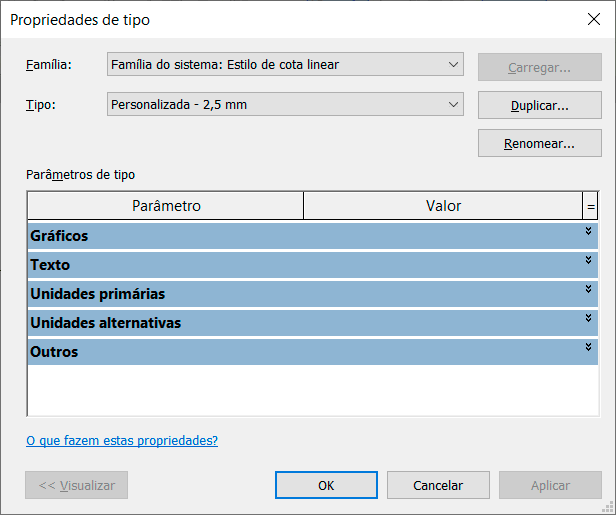Click the Aplicar button

point(550,486)
